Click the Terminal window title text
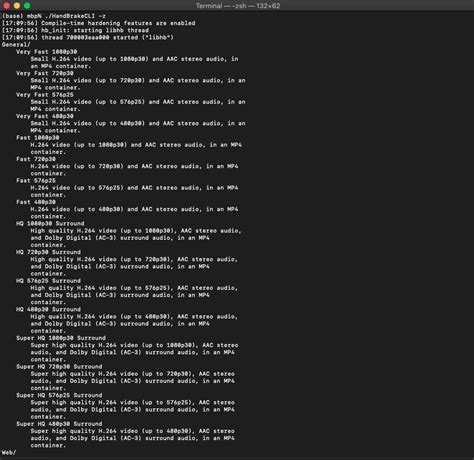The height and width of the screenshot is (460, 474). pos(238,6)
